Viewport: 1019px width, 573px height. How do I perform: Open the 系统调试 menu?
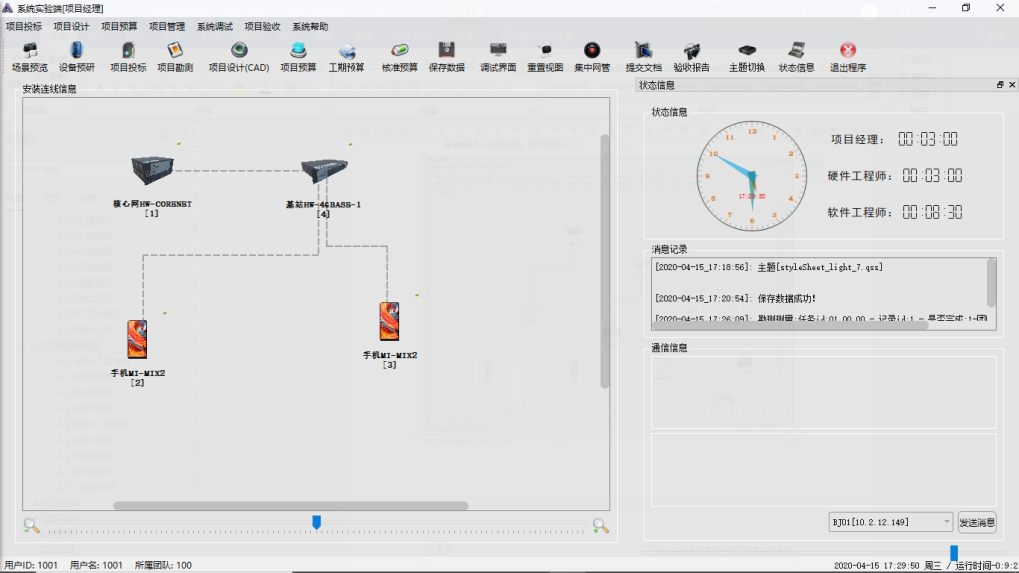[x=215, y=27]
